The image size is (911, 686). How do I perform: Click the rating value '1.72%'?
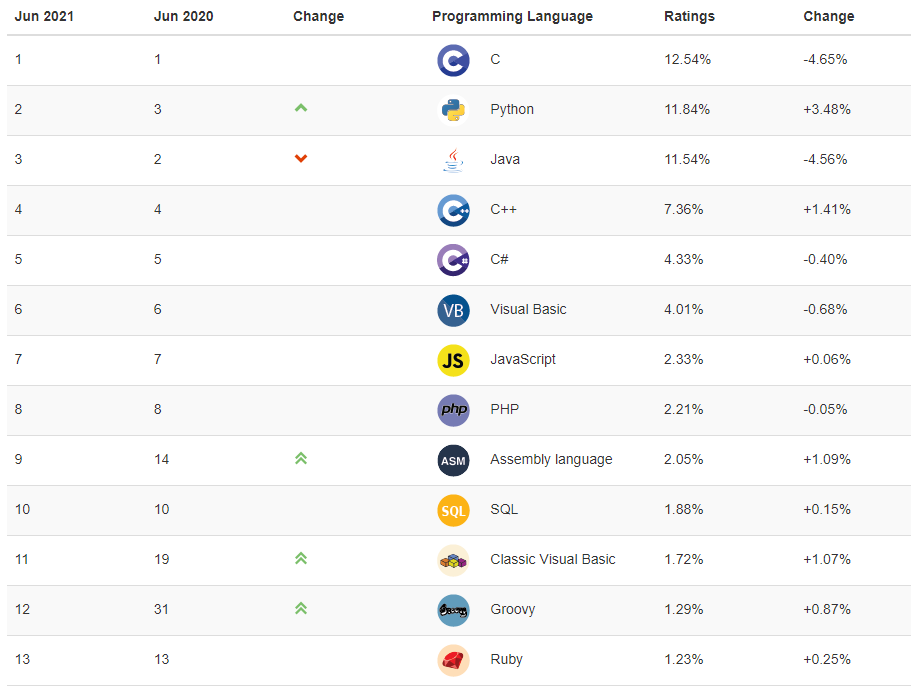[x=684, y=559]
